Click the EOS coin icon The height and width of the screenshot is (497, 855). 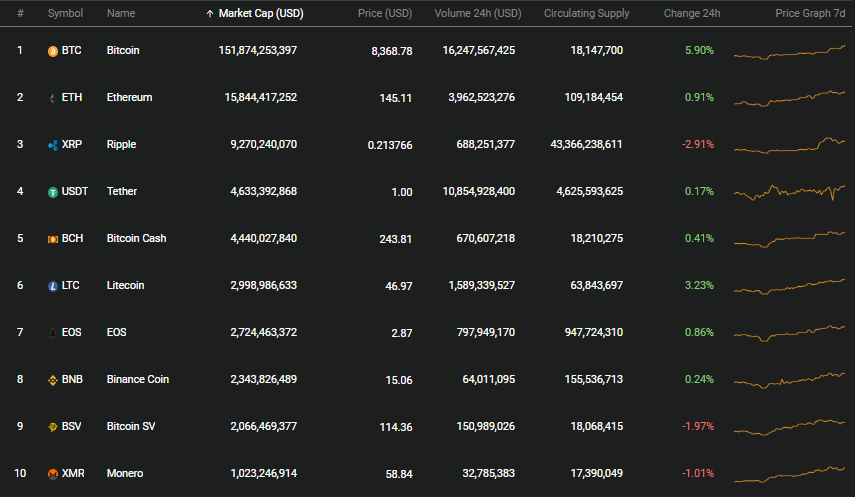53,333
